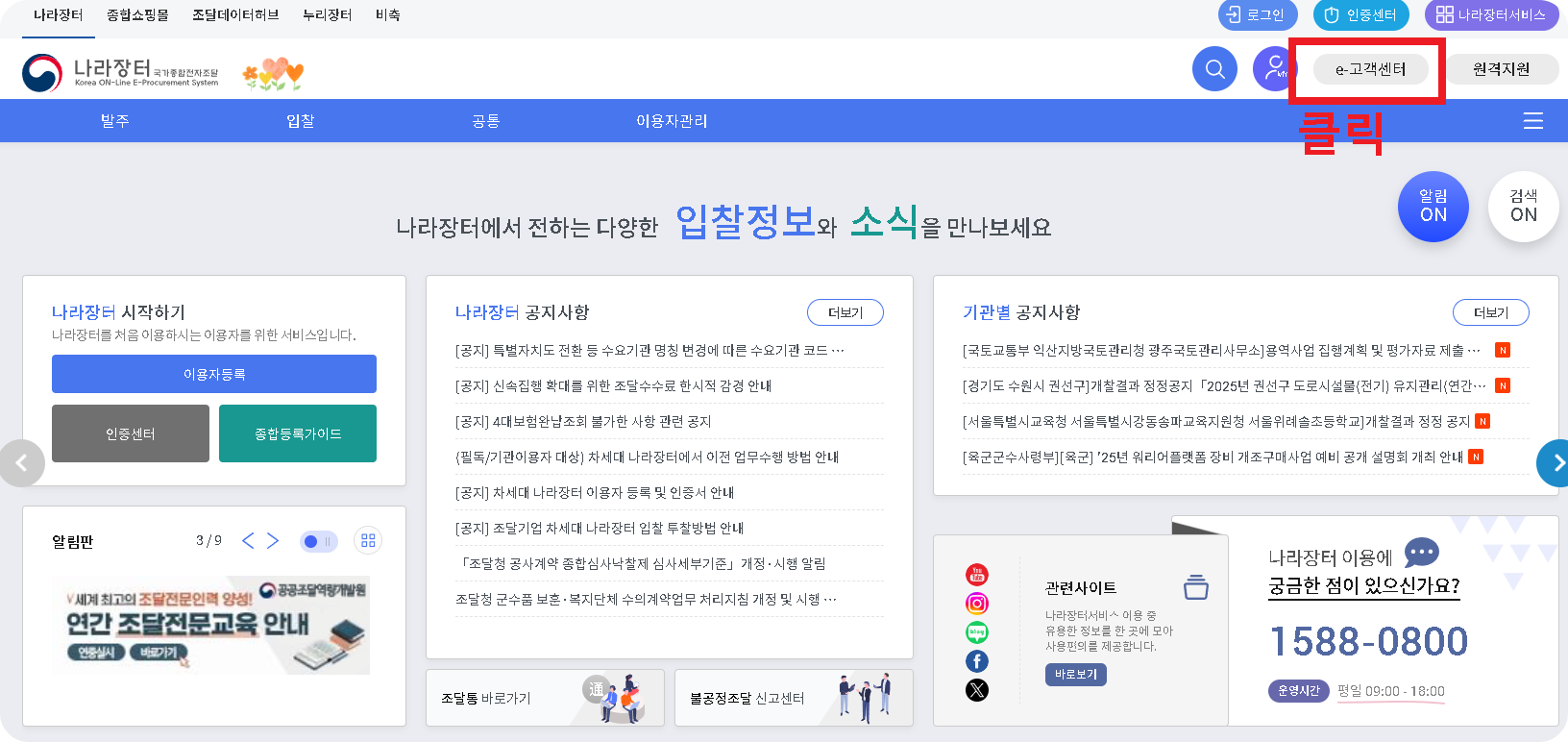Open notice 종합심사낙찰제 심사세부기준 개정
This screenshot has height=742, width=1568.
[x=641, y=563]
